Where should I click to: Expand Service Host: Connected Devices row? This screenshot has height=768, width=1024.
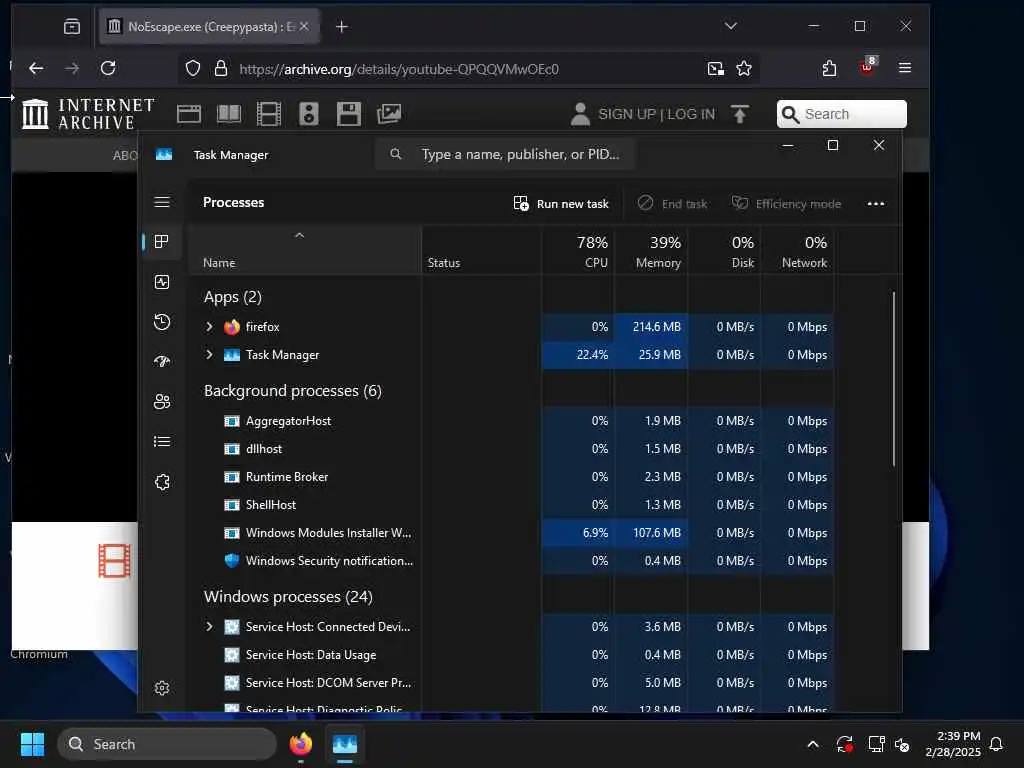point(209,627)
